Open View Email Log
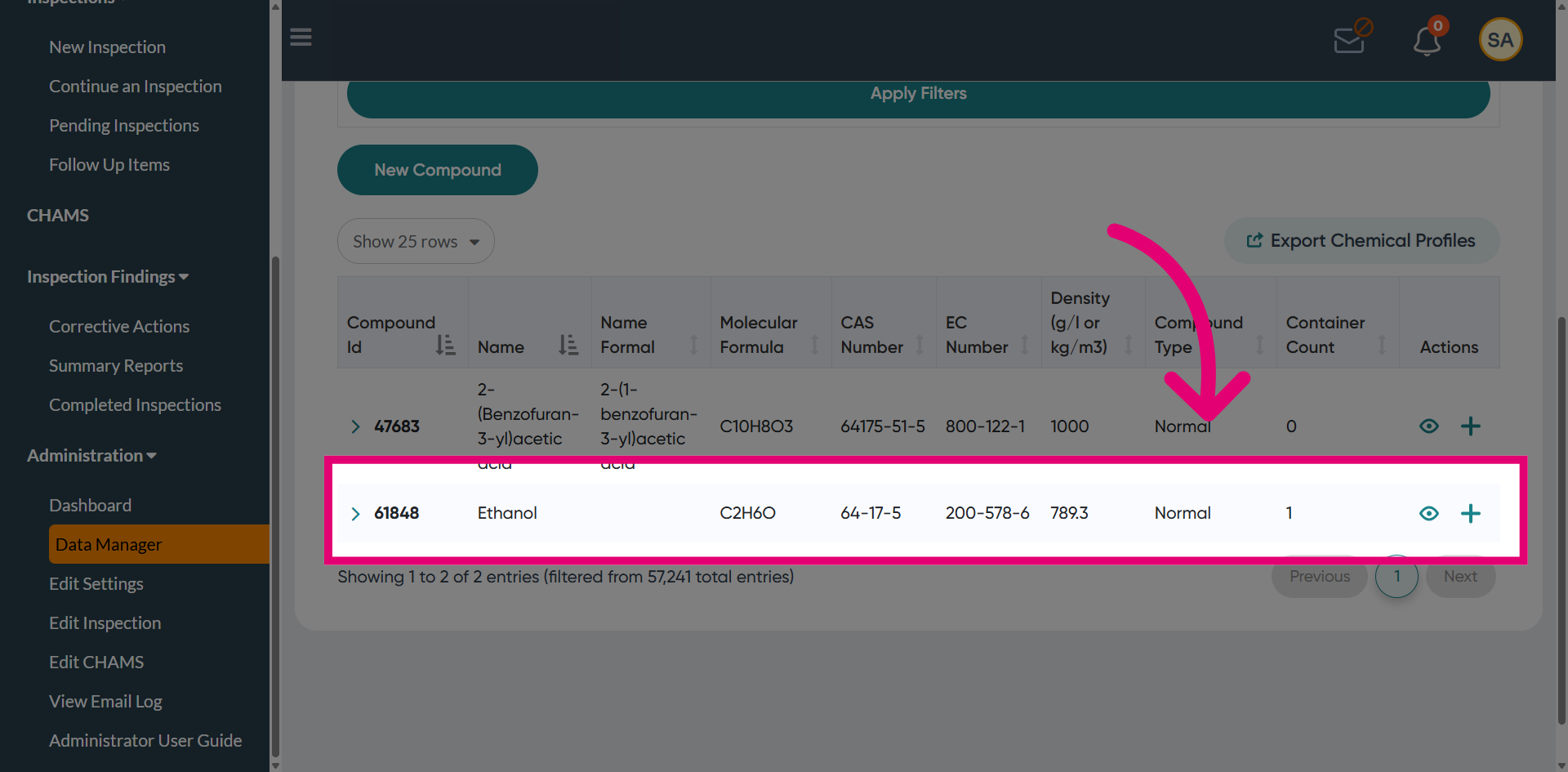This screenshot has width=1568, height=772. coord(105,702)
